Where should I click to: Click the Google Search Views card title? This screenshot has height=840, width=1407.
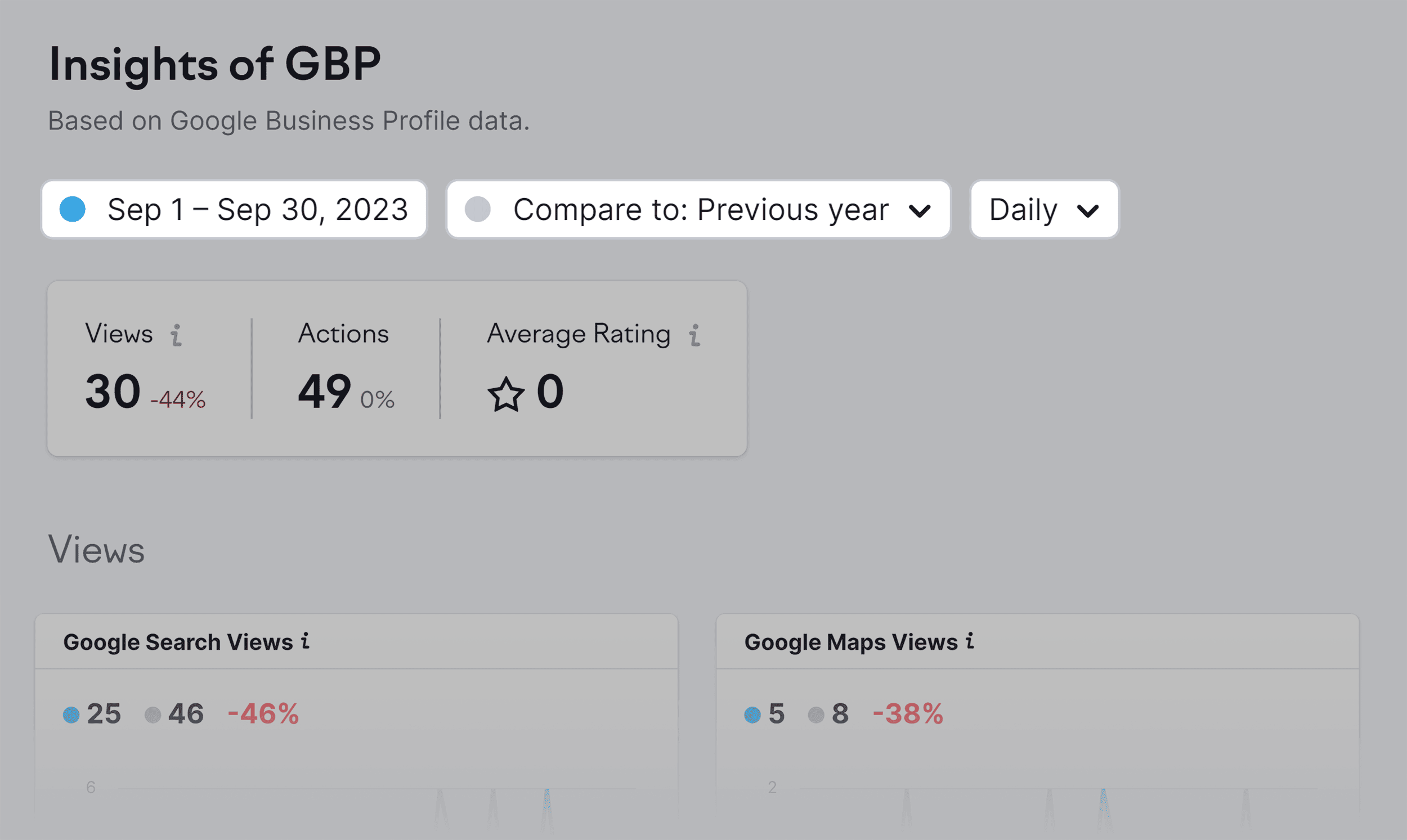coord(178,643)
